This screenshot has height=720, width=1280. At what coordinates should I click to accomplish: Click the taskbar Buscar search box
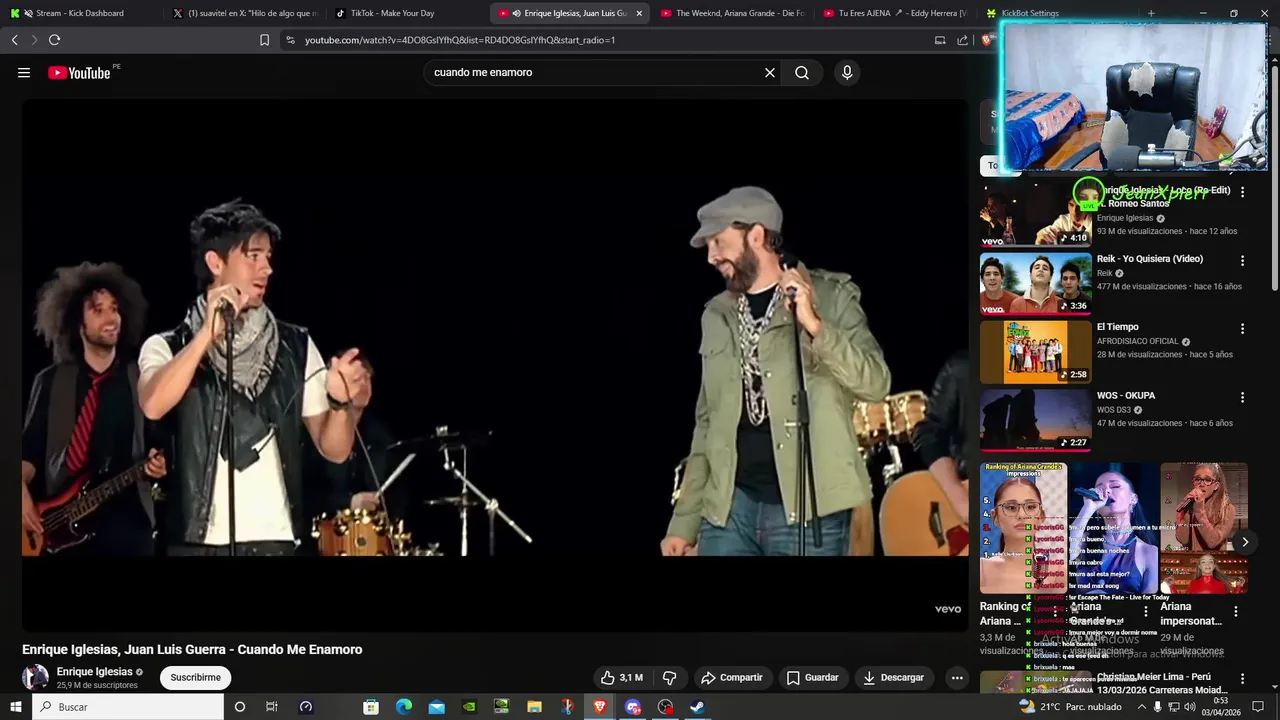click(129, 707)
